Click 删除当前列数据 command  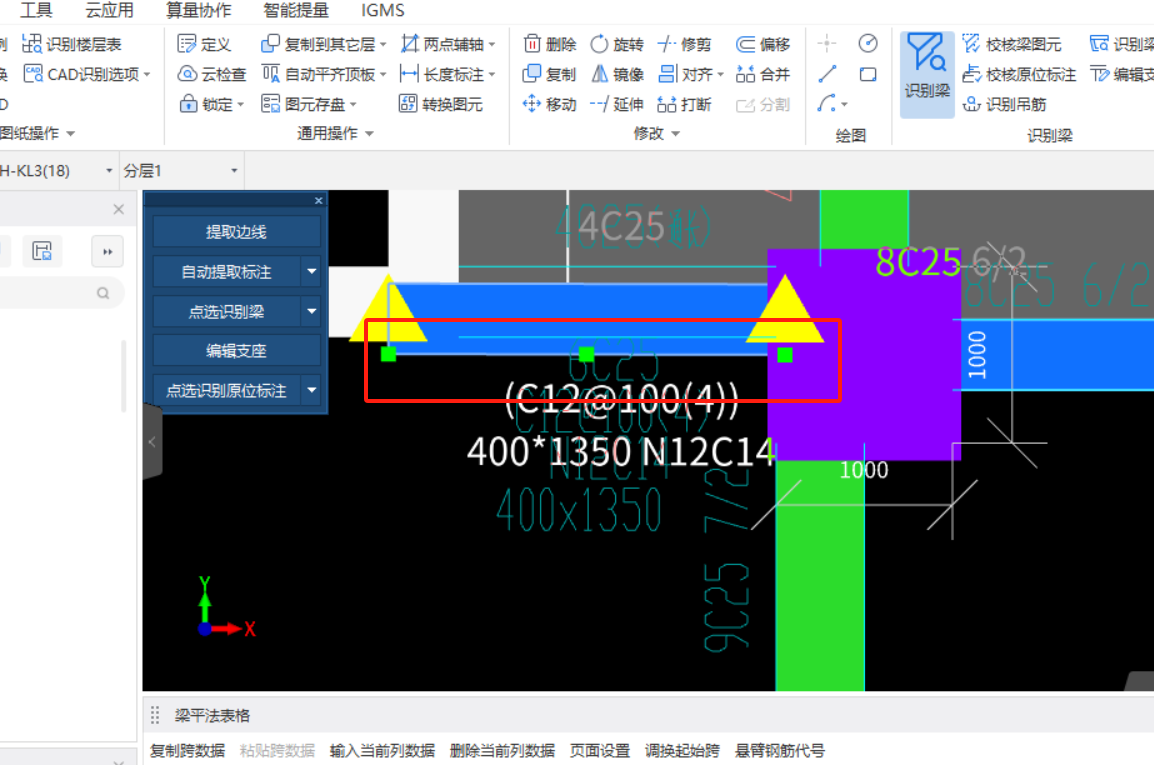[502, 750]
